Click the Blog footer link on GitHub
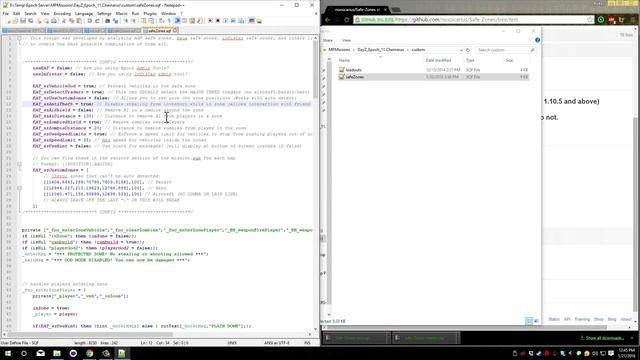Viewport: 640px width, 360px height. tap(611, 319)
